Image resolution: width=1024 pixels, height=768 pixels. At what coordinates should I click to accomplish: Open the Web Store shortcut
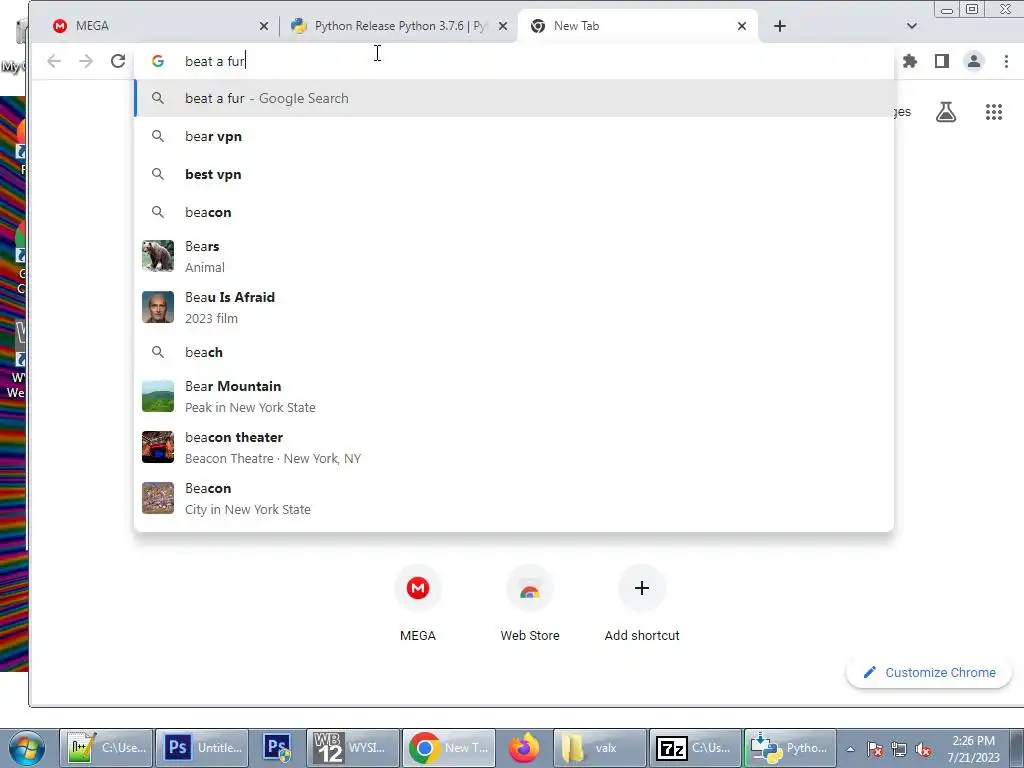point(530,604)
